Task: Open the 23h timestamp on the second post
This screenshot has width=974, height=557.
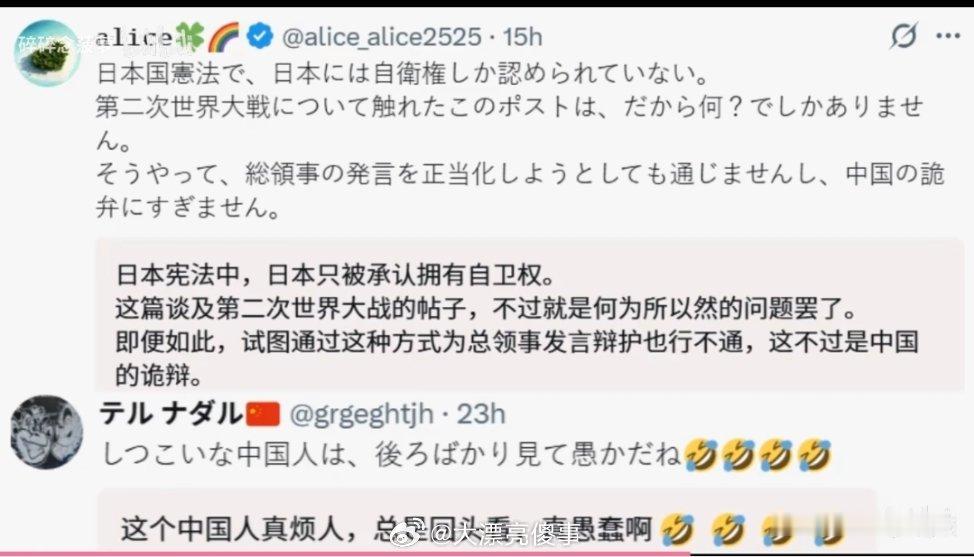Action: [481, 414]
